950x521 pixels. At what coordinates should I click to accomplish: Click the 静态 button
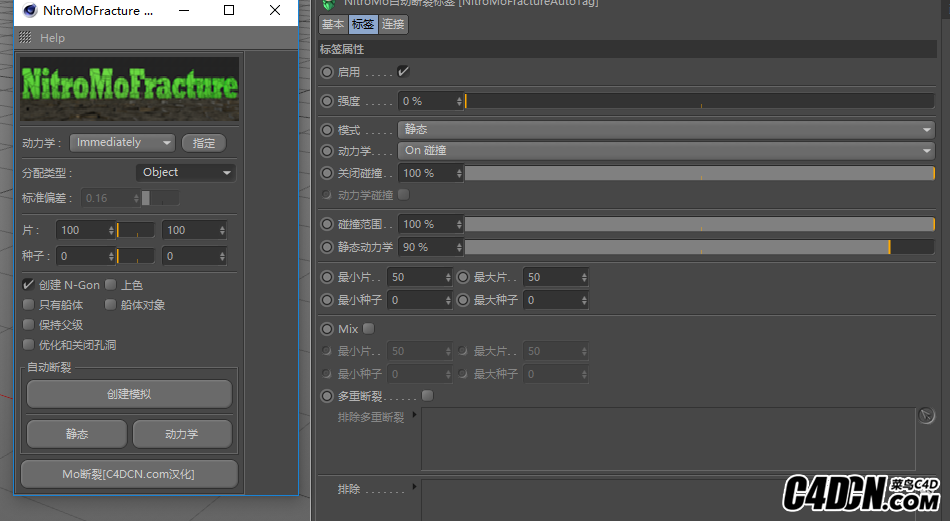(x=77, y=434)
